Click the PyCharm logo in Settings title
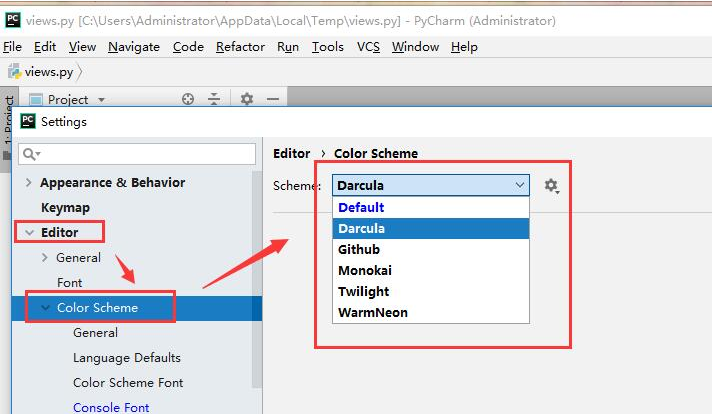The width and height of the screenshot is (712, 415). (x=28, y=121)
